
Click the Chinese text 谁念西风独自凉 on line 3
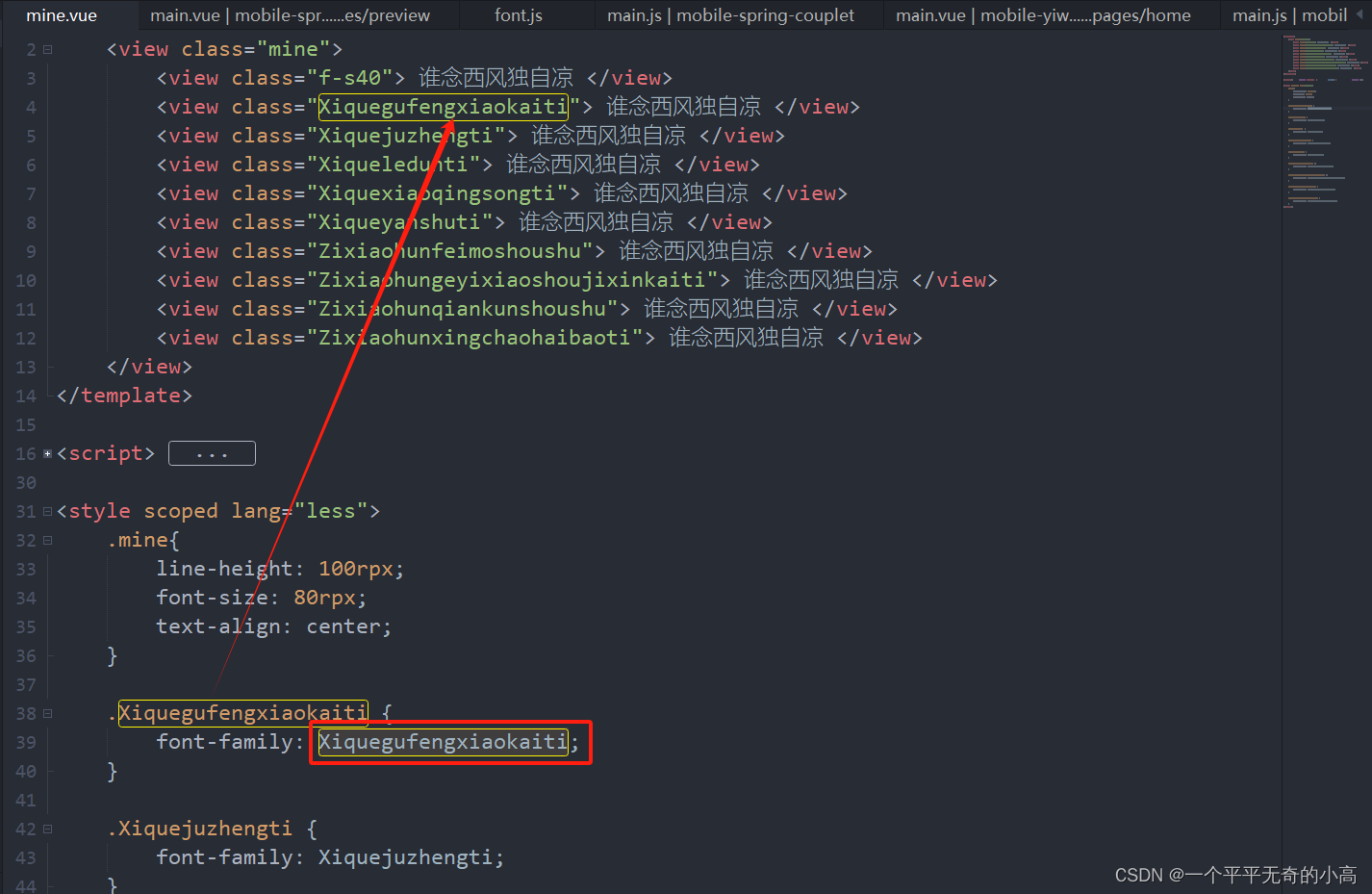(x=496, y=78)
